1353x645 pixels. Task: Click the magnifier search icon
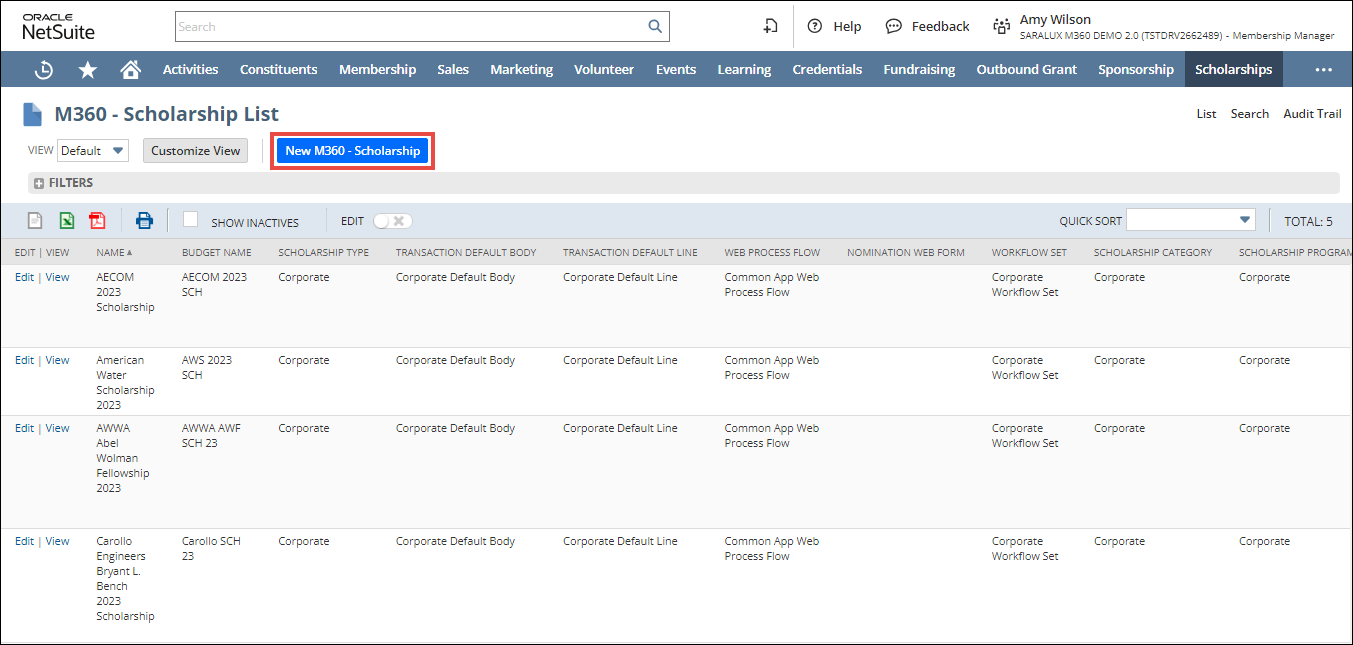(655, 27)
